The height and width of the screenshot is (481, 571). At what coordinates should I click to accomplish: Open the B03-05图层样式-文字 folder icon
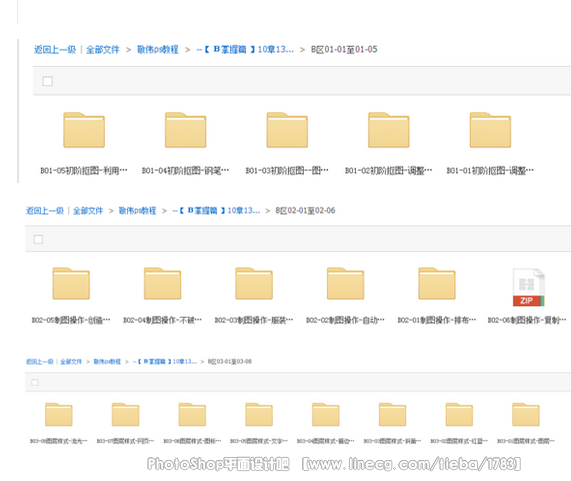coord(259,414)
